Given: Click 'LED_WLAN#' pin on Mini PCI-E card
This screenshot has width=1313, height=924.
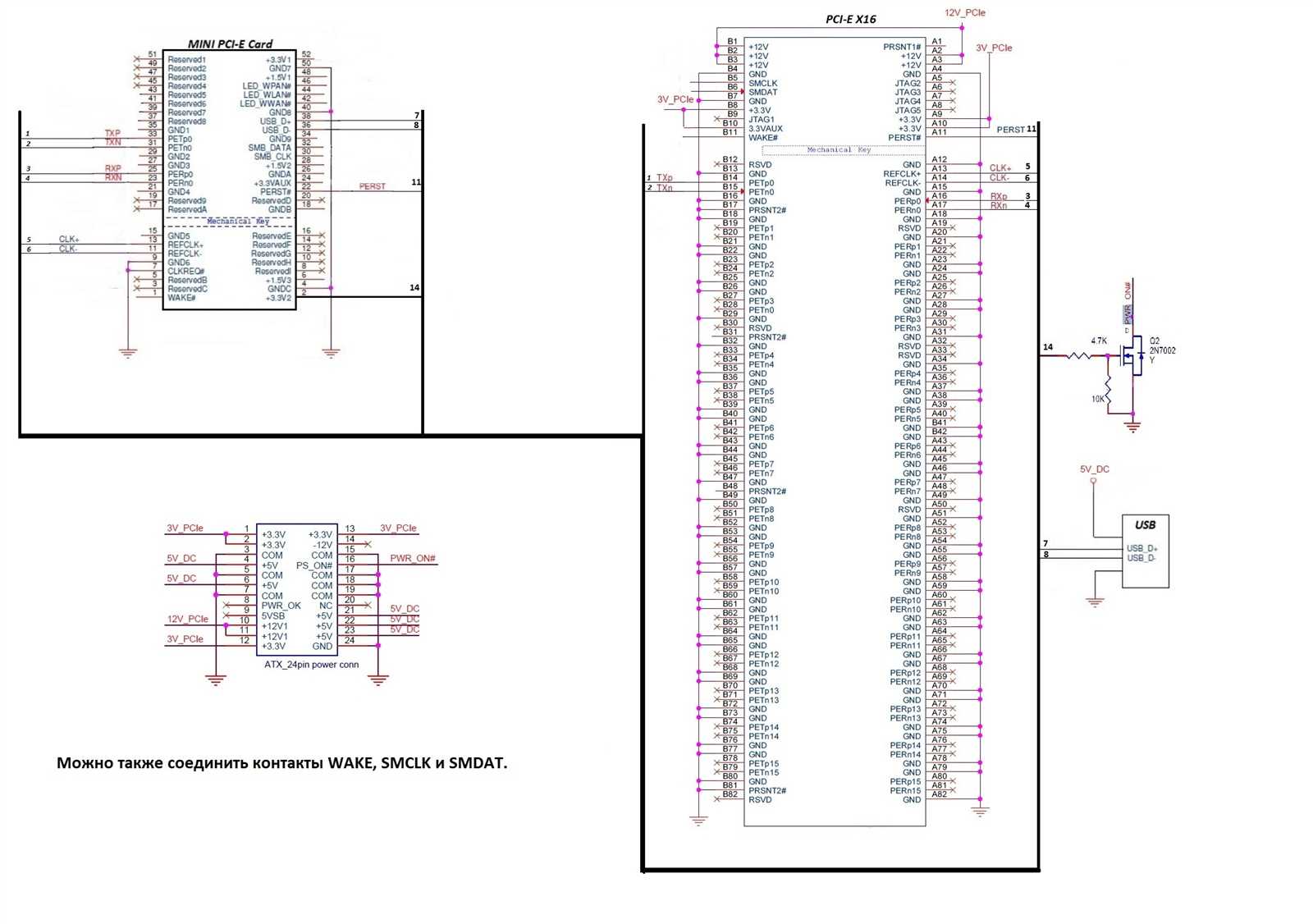Looking at the screenshot, I should tap(267, 95).
